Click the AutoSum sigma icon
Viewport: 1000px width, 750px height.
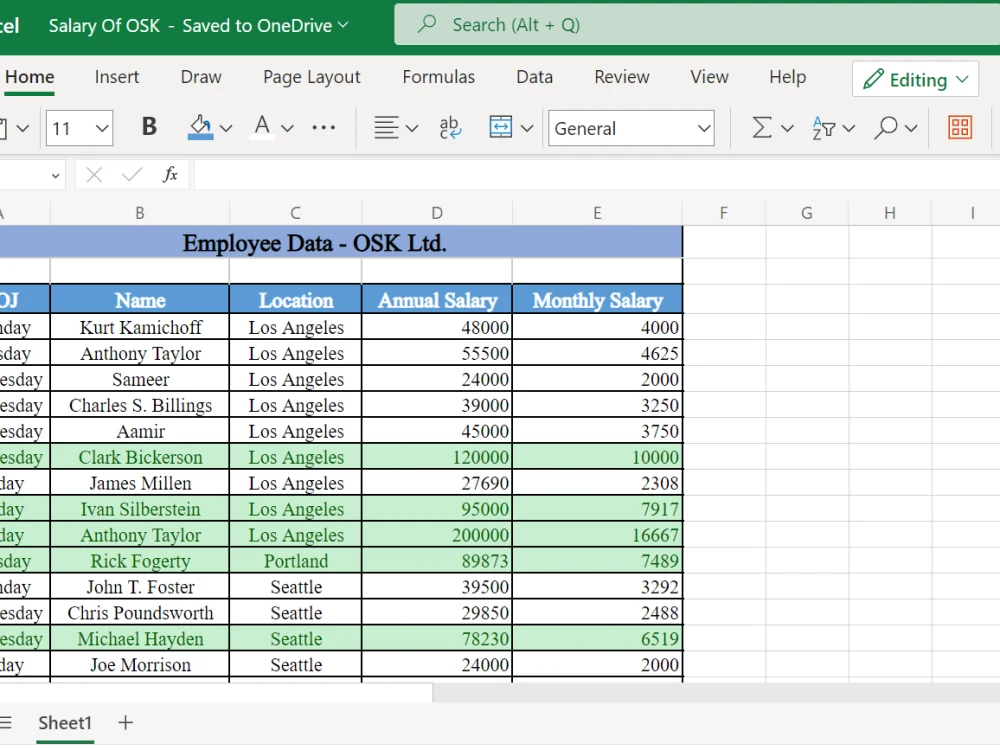tap(761, 128)
